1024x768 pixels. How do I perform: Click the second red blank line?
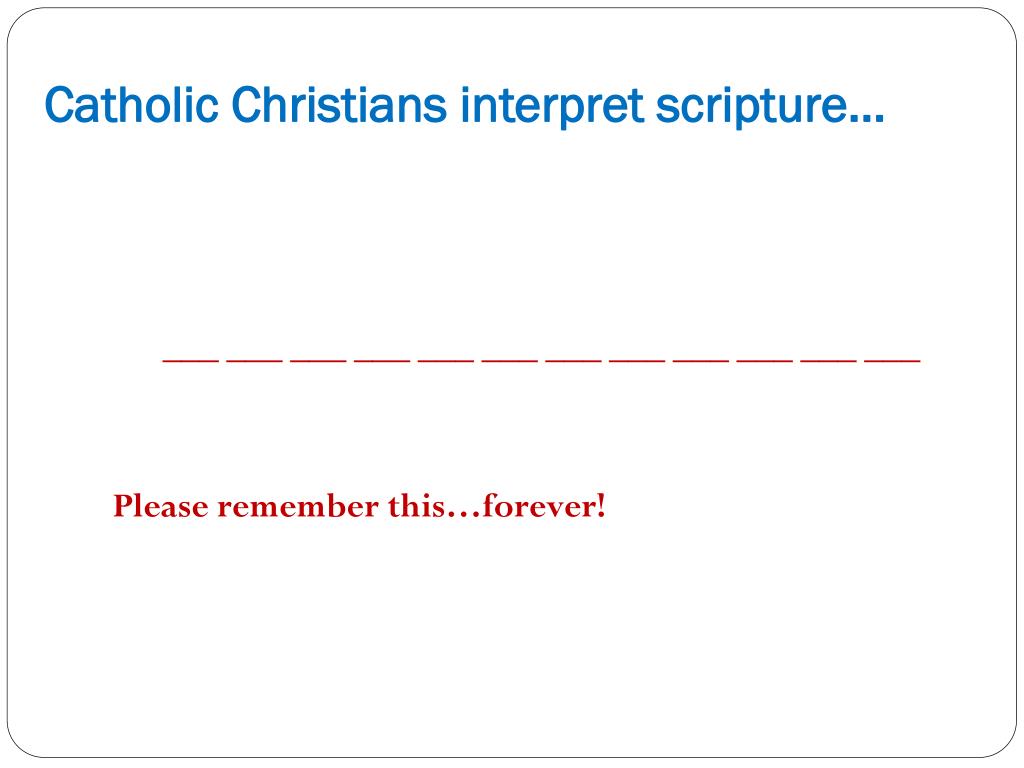click(x=255, y=360)
